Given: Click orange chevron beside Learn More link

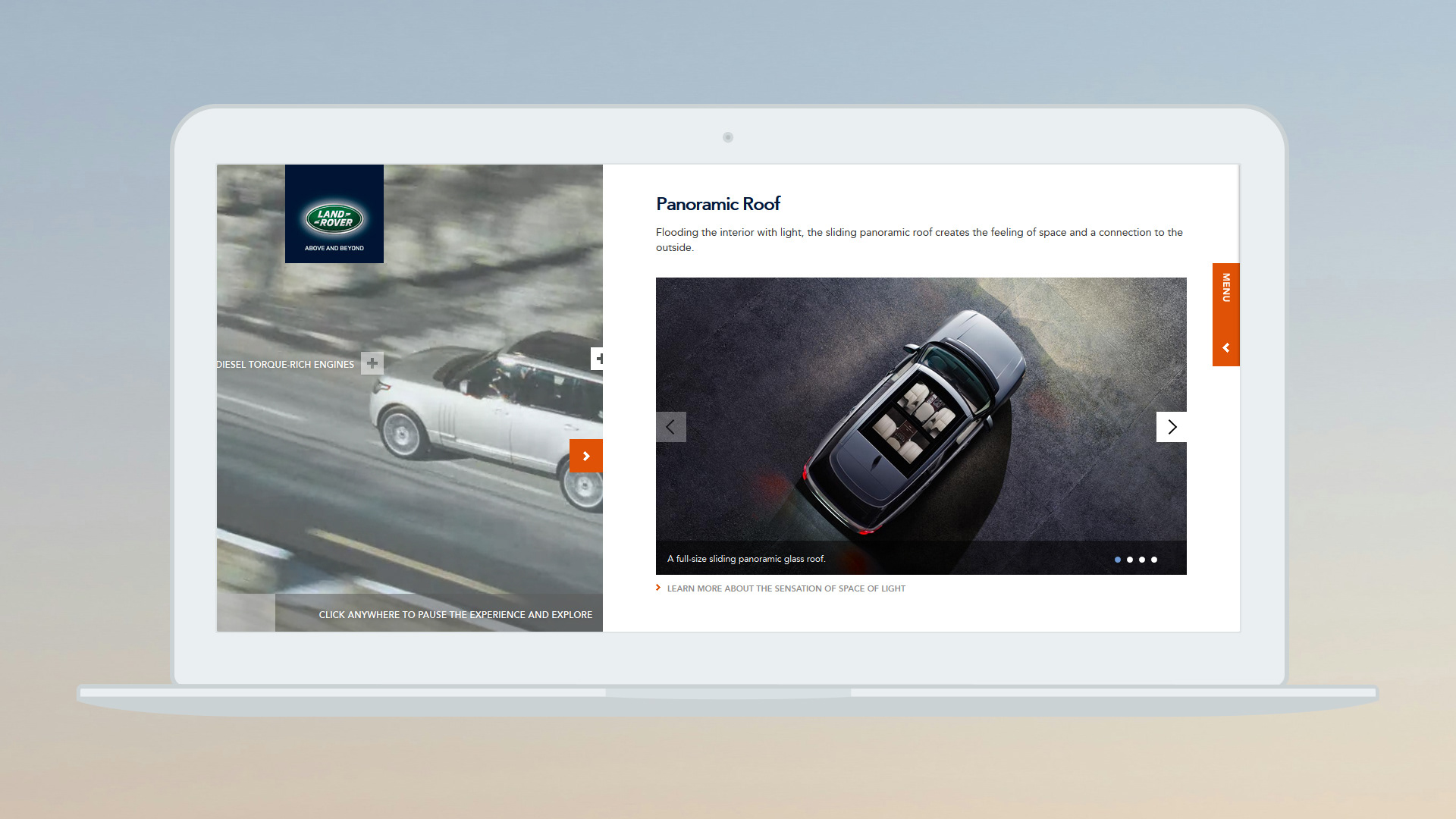Looking at the screenshot, I should click(x=658, y=588).
